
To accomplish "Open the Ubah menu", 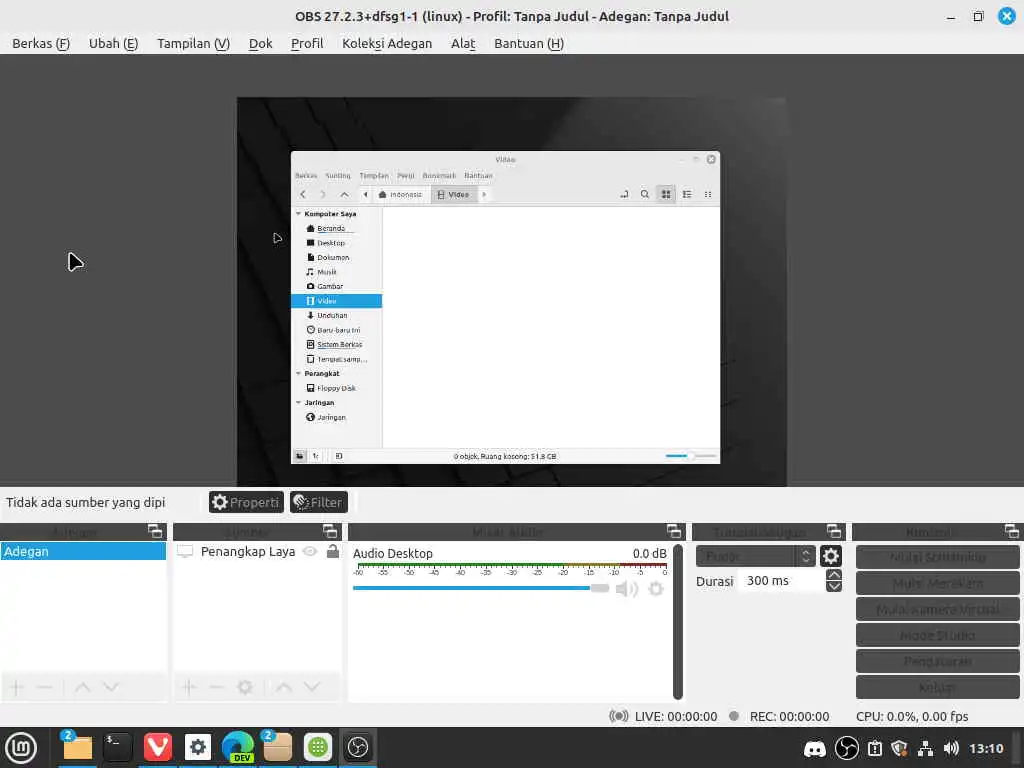I will click(x=114, y=44).
